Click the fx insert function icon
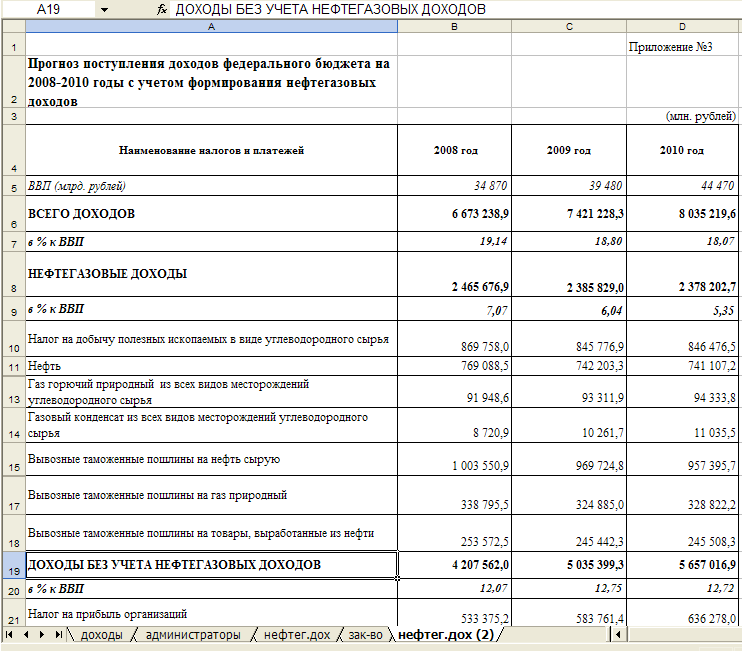The image size is (742, 651). click(162, 9)
